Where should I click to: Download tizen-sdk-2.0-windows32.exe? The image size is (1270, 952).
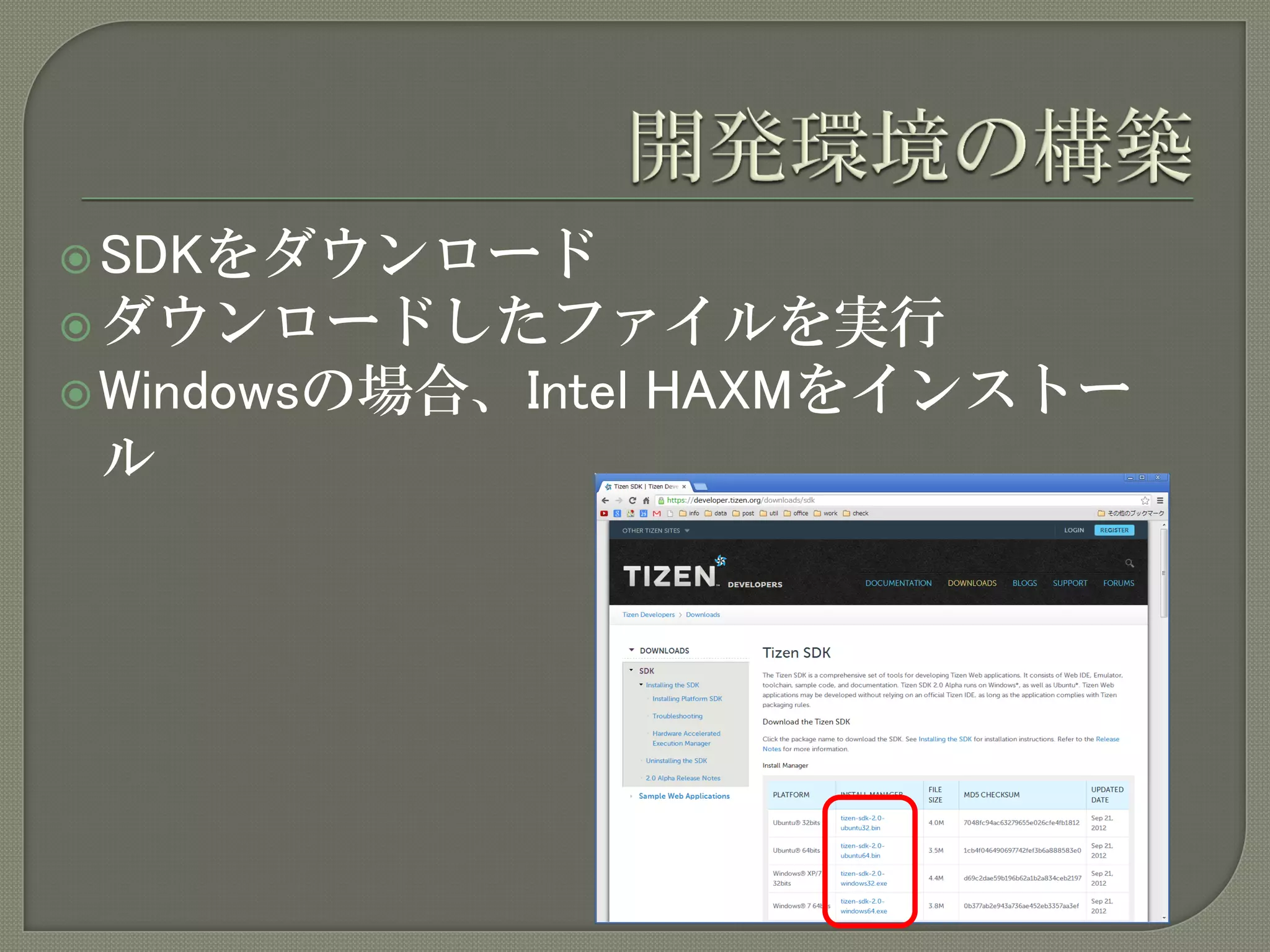pyautogui.click(x=863, y=879)
